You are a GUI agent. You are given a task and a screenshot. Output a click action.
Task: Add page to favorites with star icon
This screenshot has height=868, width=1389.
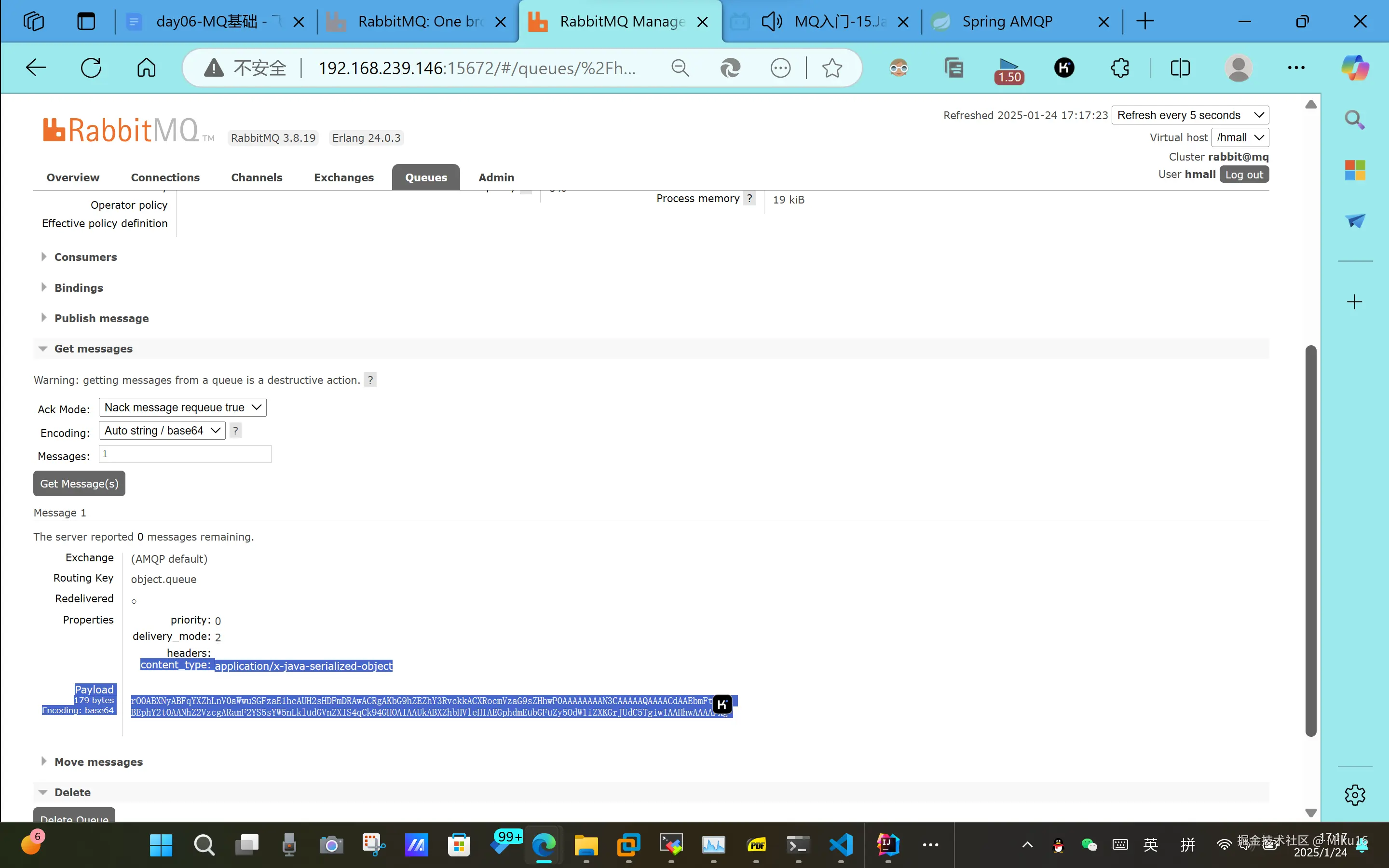click(831, 68)
